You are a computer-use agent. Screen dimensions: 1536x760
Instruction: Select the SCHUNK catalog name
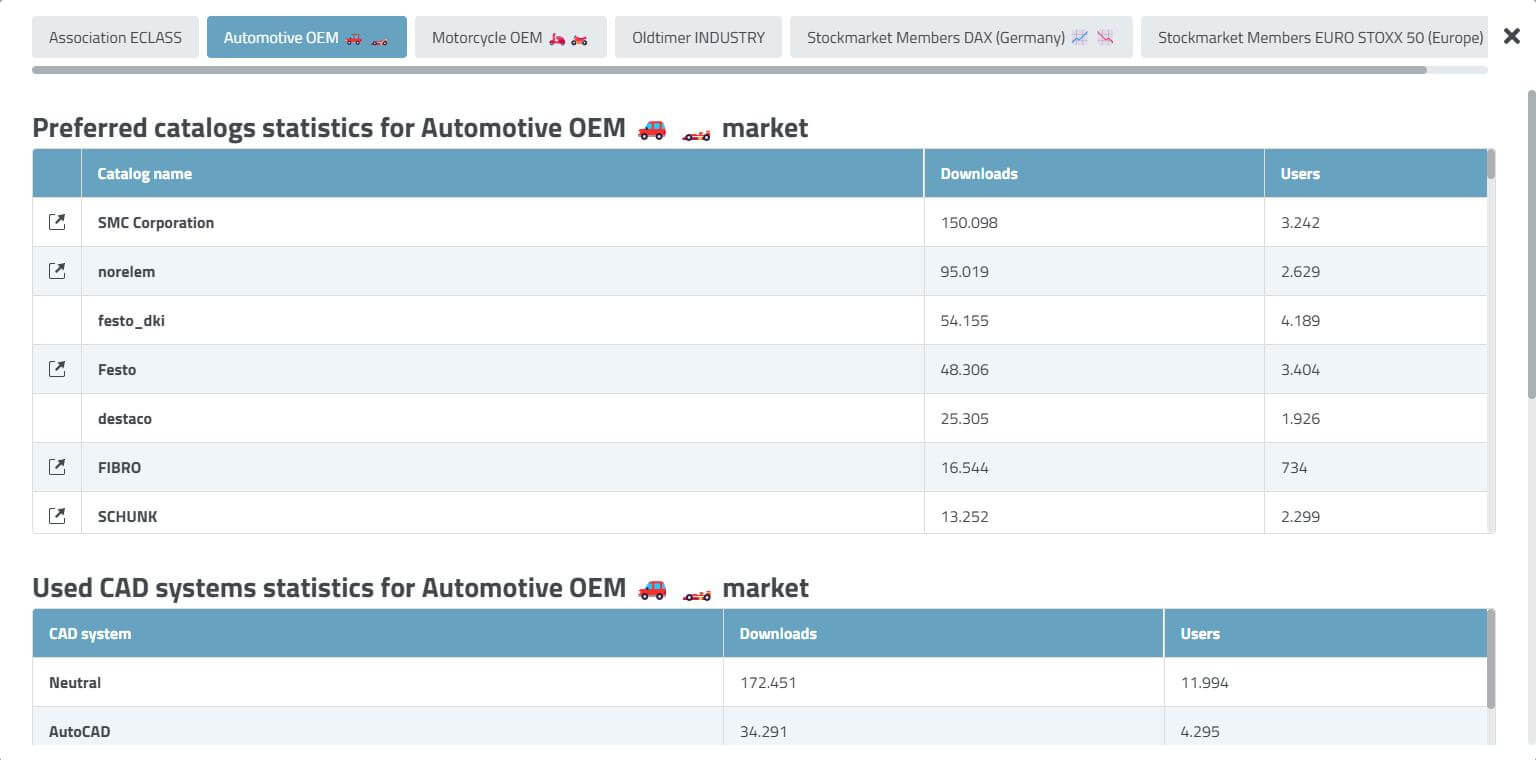pos(127,516)
